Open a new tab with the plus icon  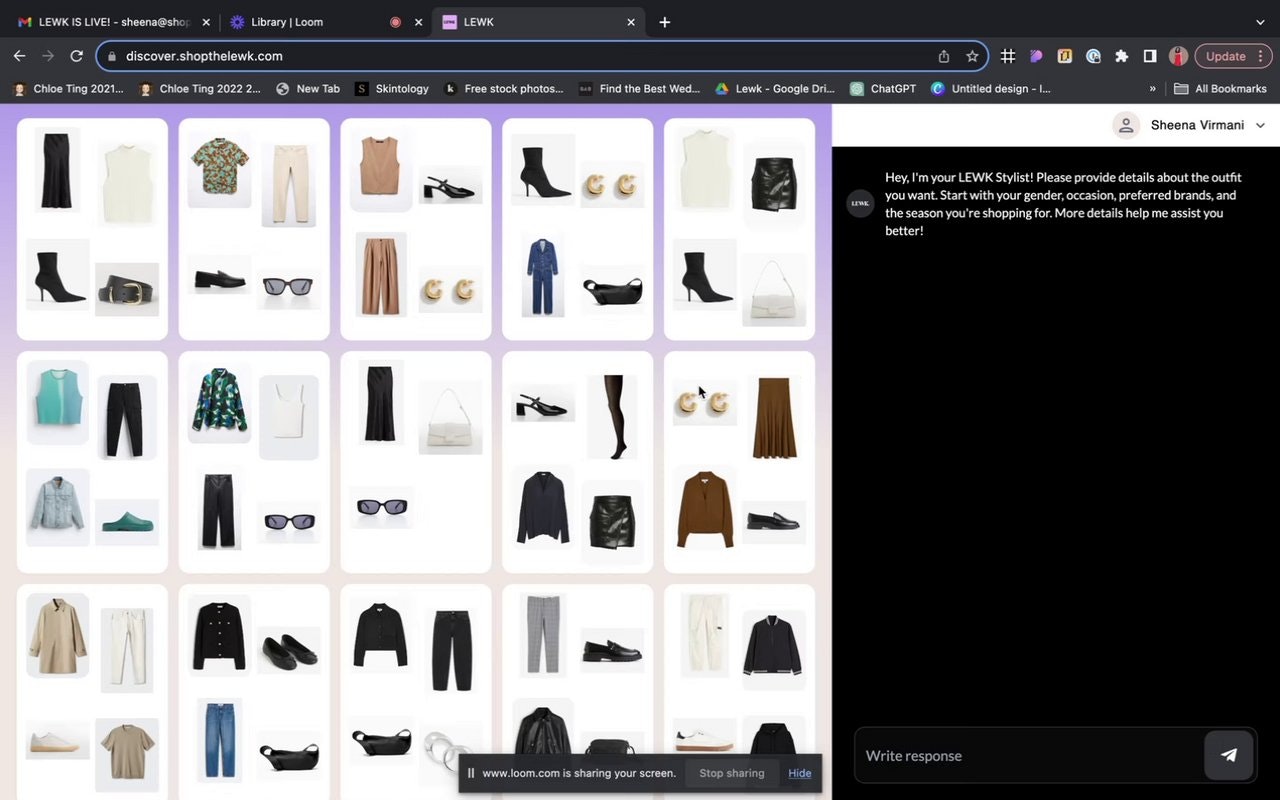coord(664,21)
